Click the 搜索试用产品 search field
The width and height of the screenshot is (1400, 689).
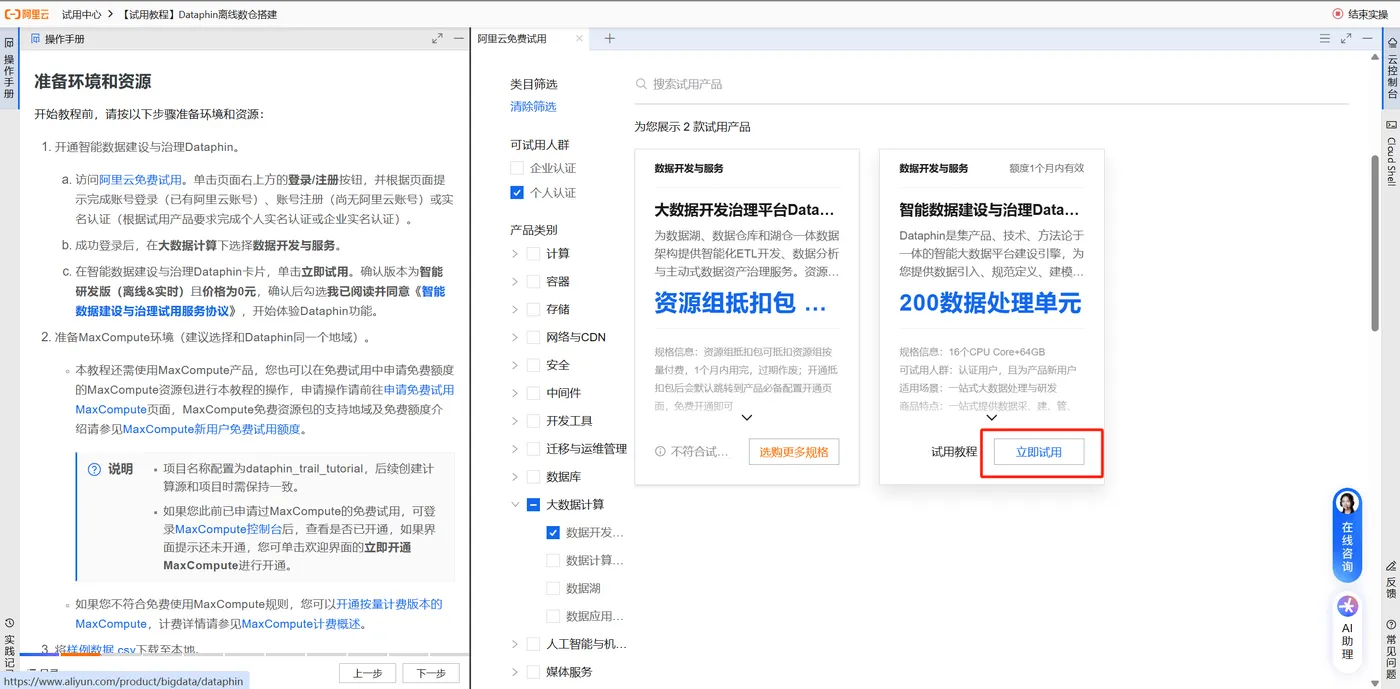[x=991, y=84]
